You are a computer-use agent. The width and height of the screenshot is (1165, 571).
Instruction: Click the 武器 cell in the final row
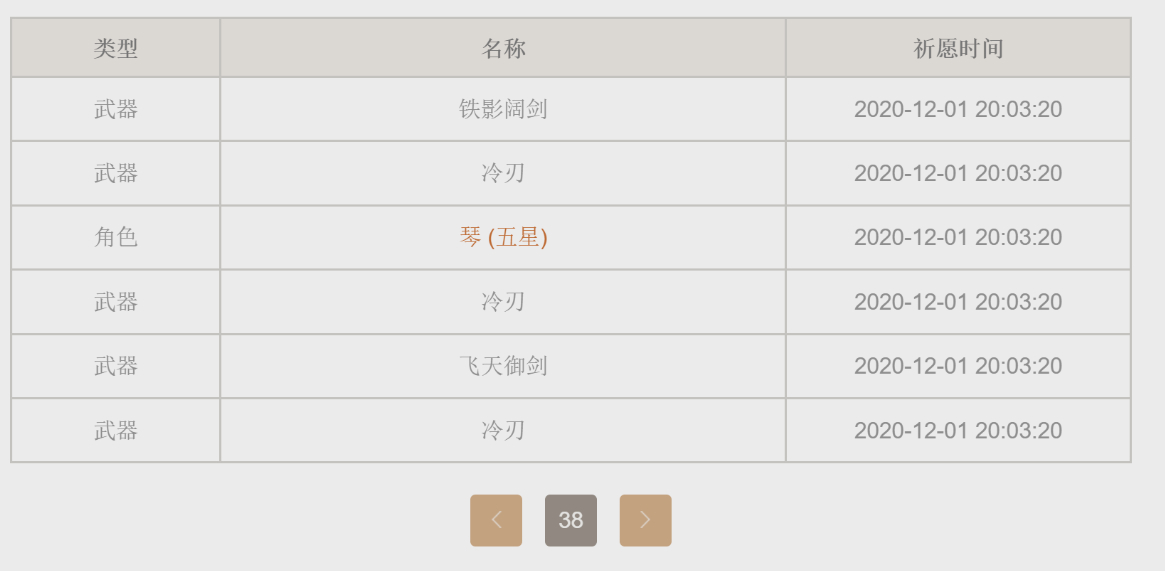point(116,431)
